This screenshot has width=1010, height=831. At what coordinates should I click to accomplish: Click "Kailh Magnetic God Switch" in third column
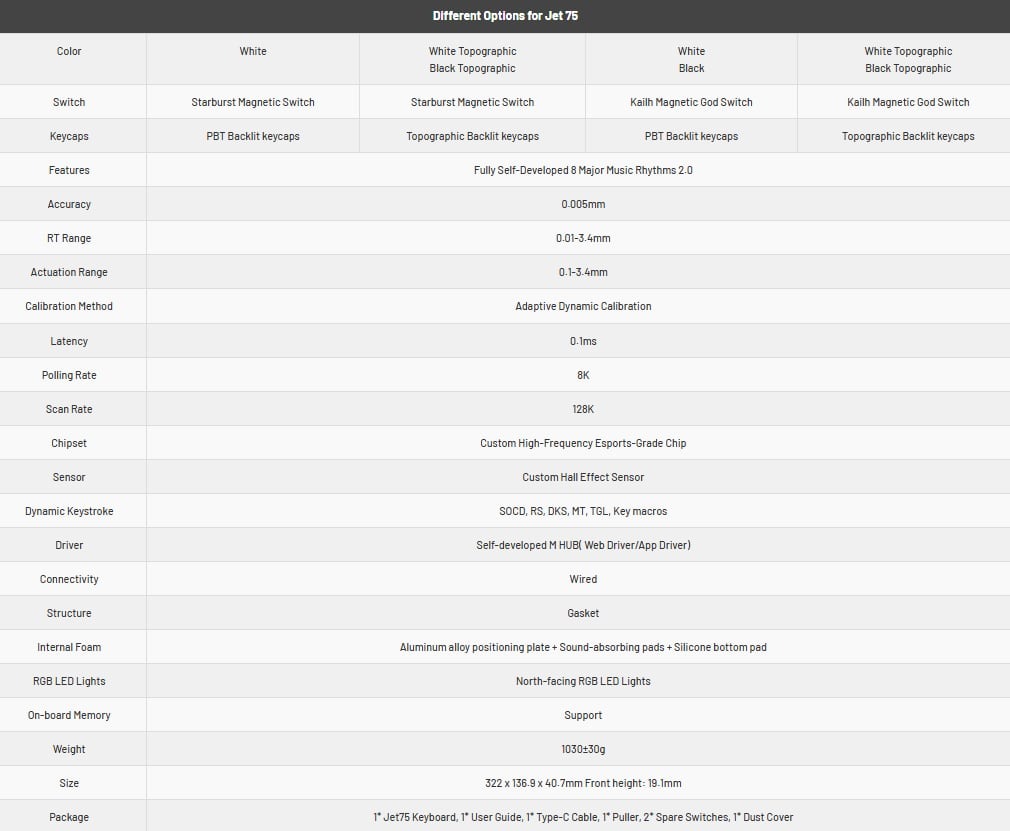(x=691, y=102)
